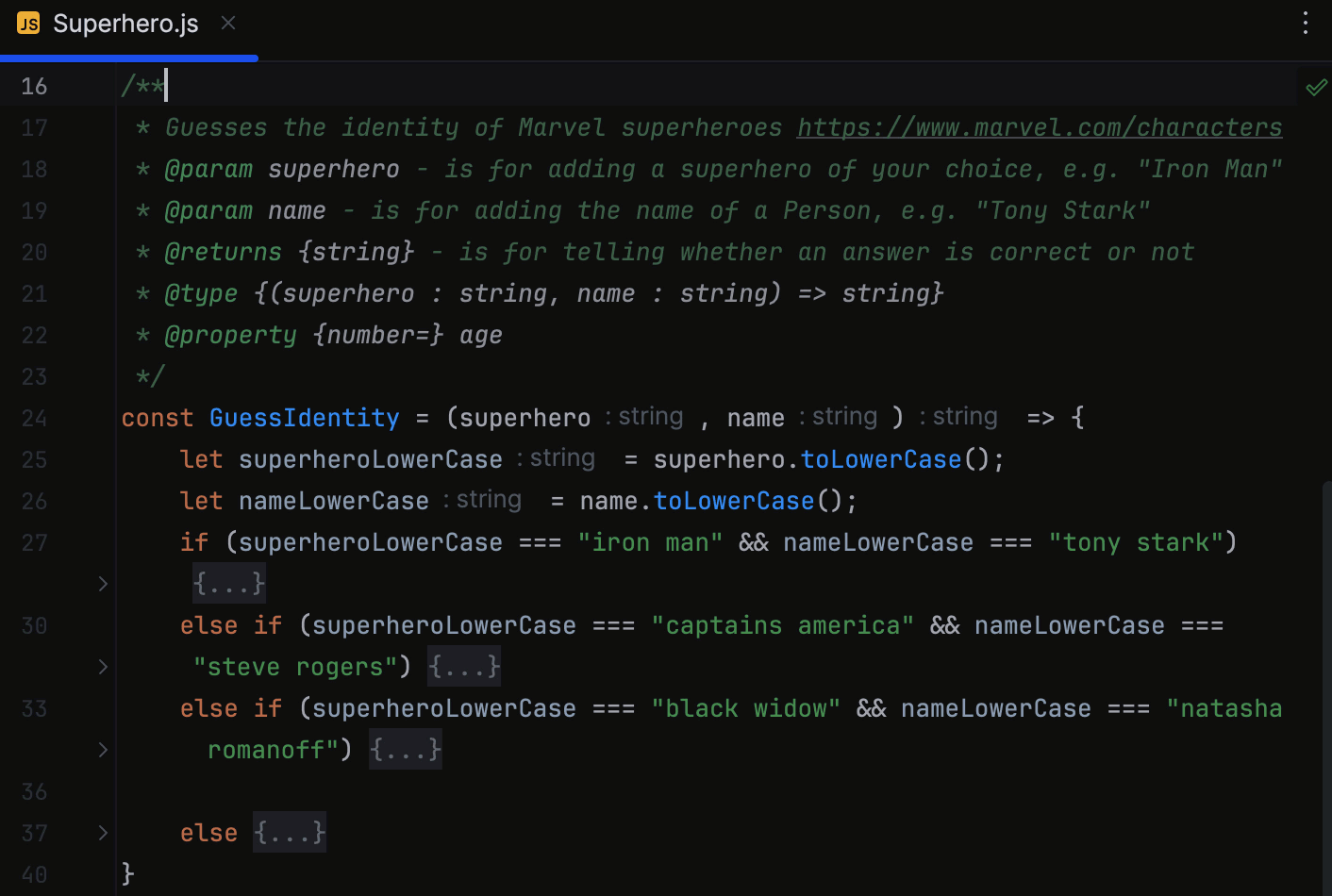Screen dimensions: 1332x896
Task: Place cursor on the GuessIdentity constant name
Action: click(x=304, y=418)
